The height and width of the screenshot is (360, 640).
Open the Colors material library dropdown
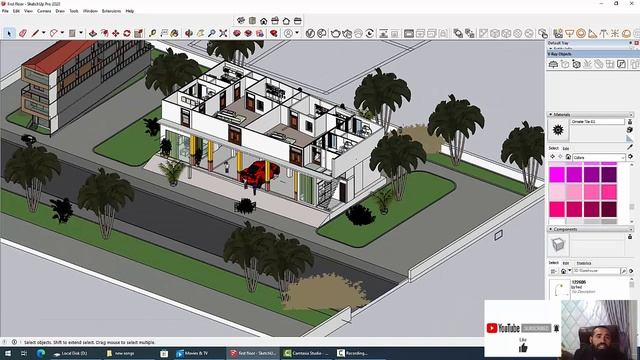(599, 157)
